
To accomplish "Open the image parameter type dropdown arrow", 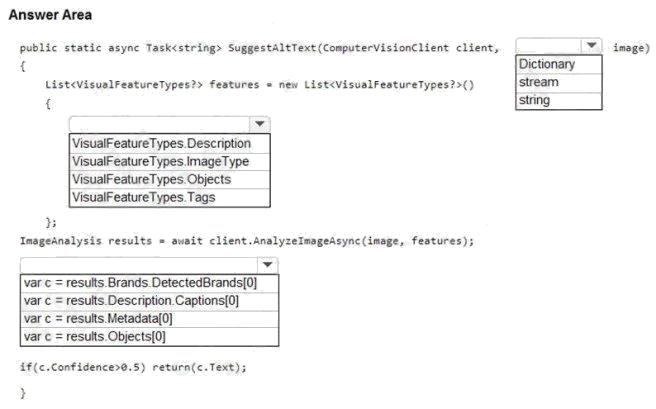I will tap(591, 46).
